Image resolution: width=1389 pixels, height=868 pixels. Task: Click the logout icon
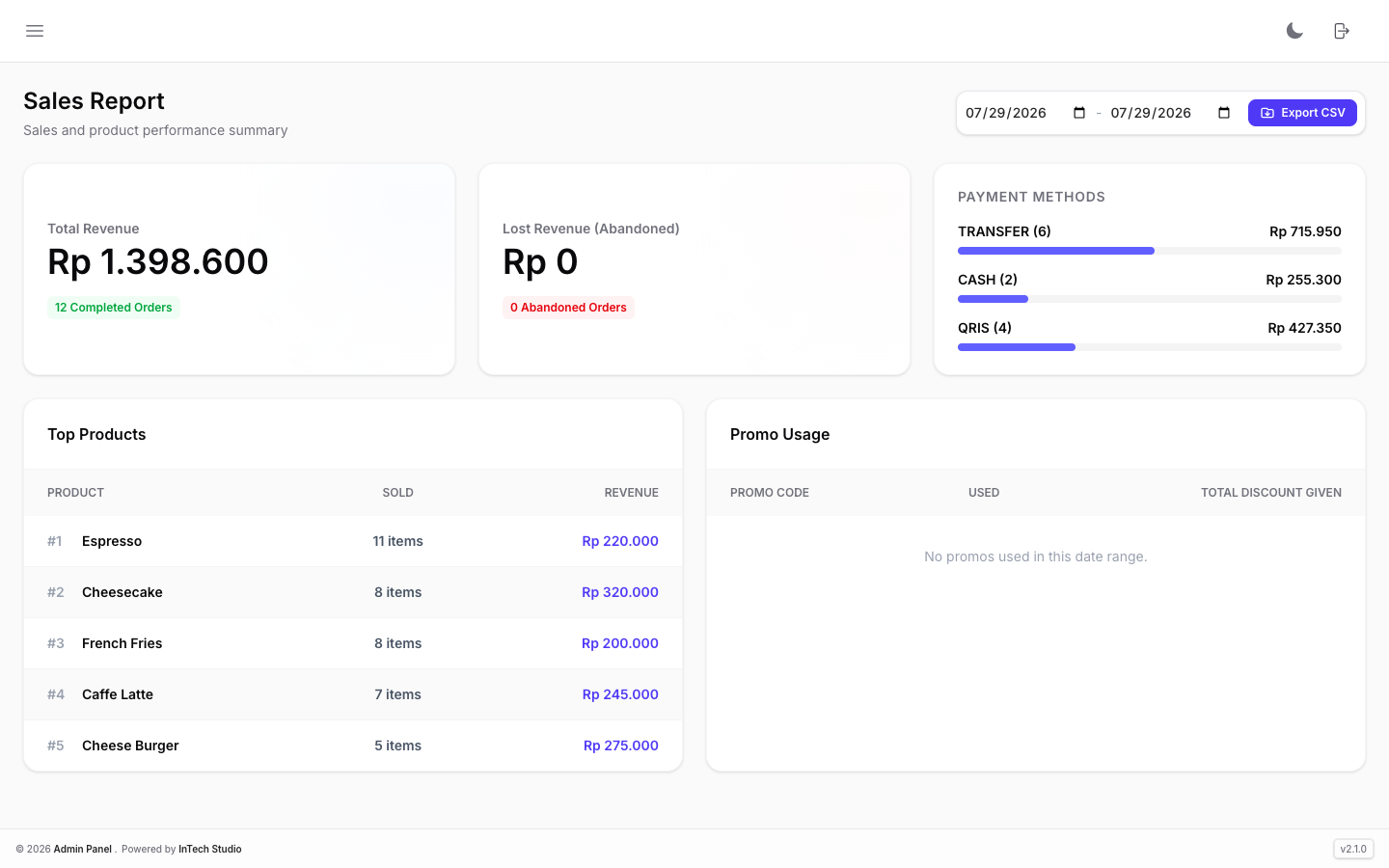(1342, 31)
